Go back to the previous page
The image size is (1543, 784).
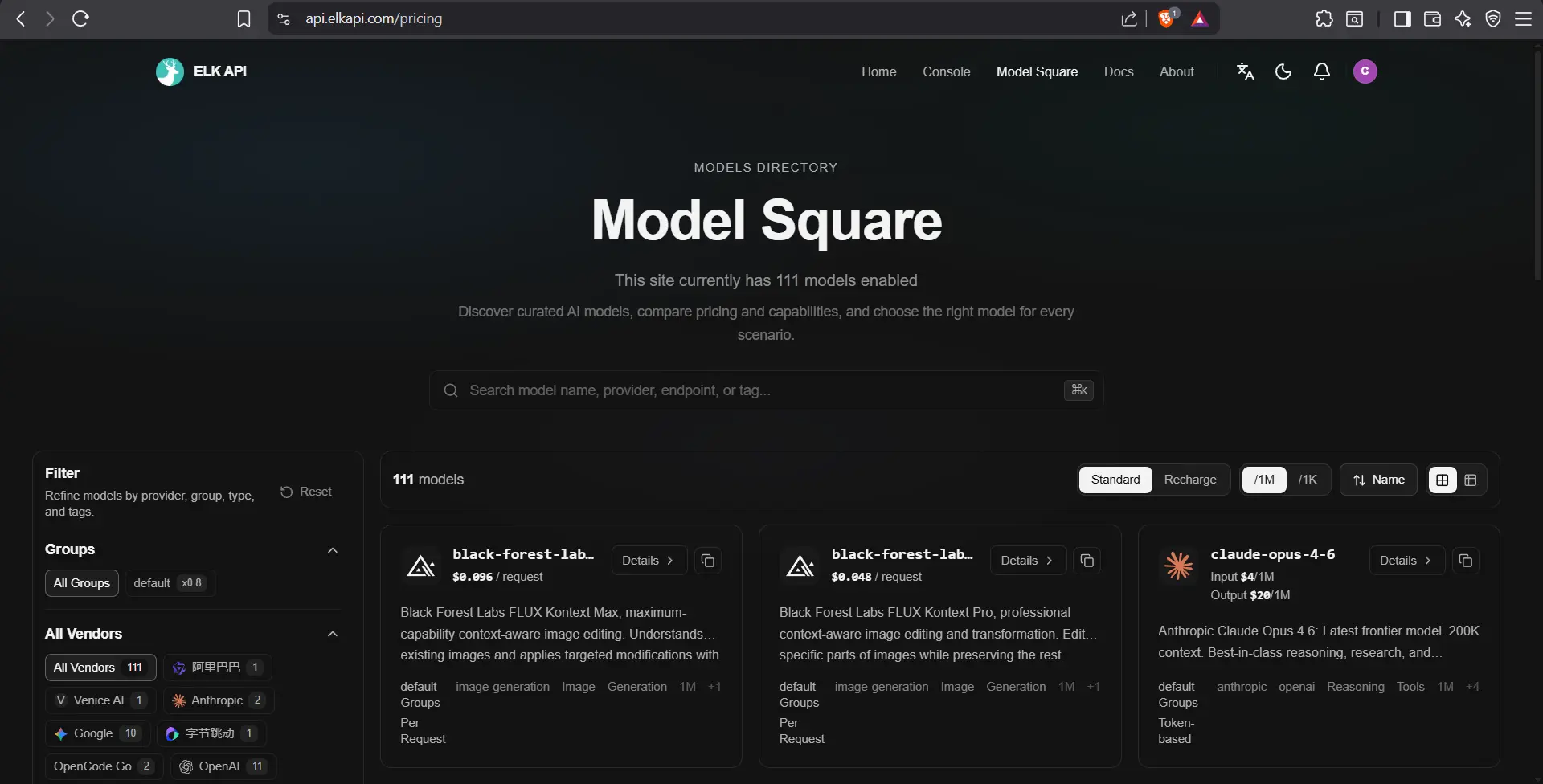(21, 18)
